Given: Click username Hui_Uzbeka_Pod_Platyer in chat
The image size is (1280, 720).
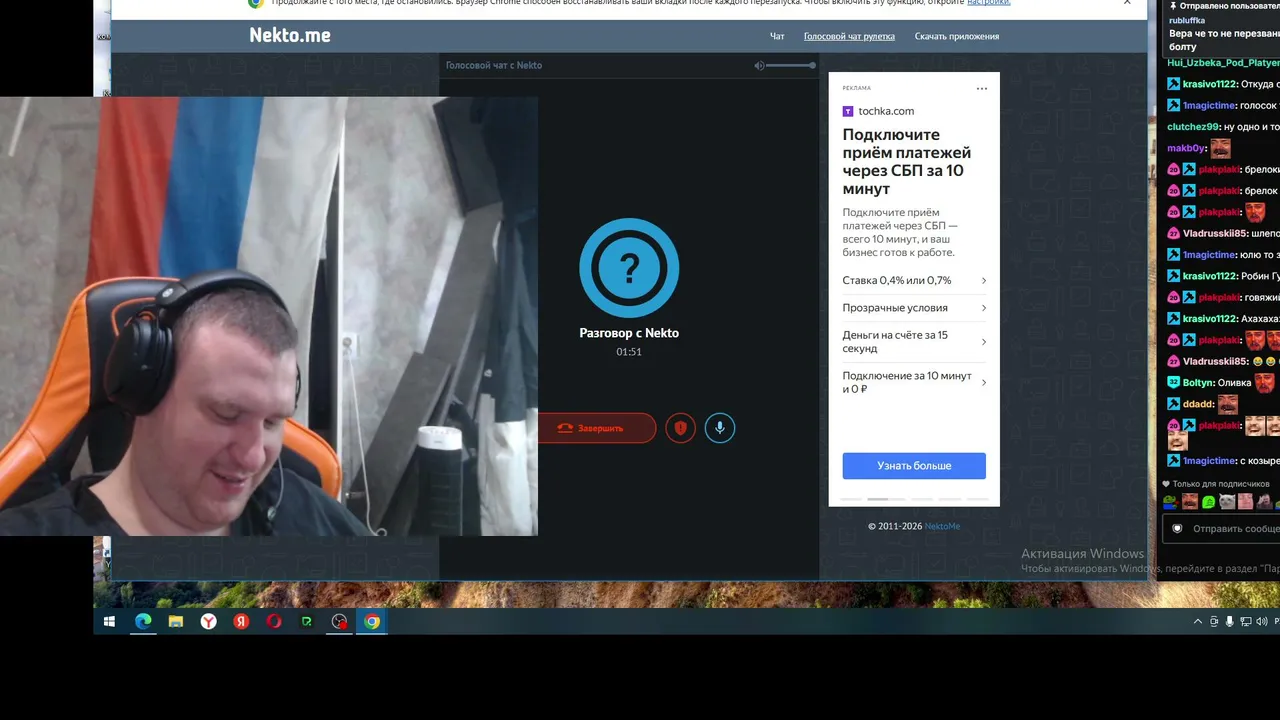Looking at the screenshot, I should click(1223, 63).
